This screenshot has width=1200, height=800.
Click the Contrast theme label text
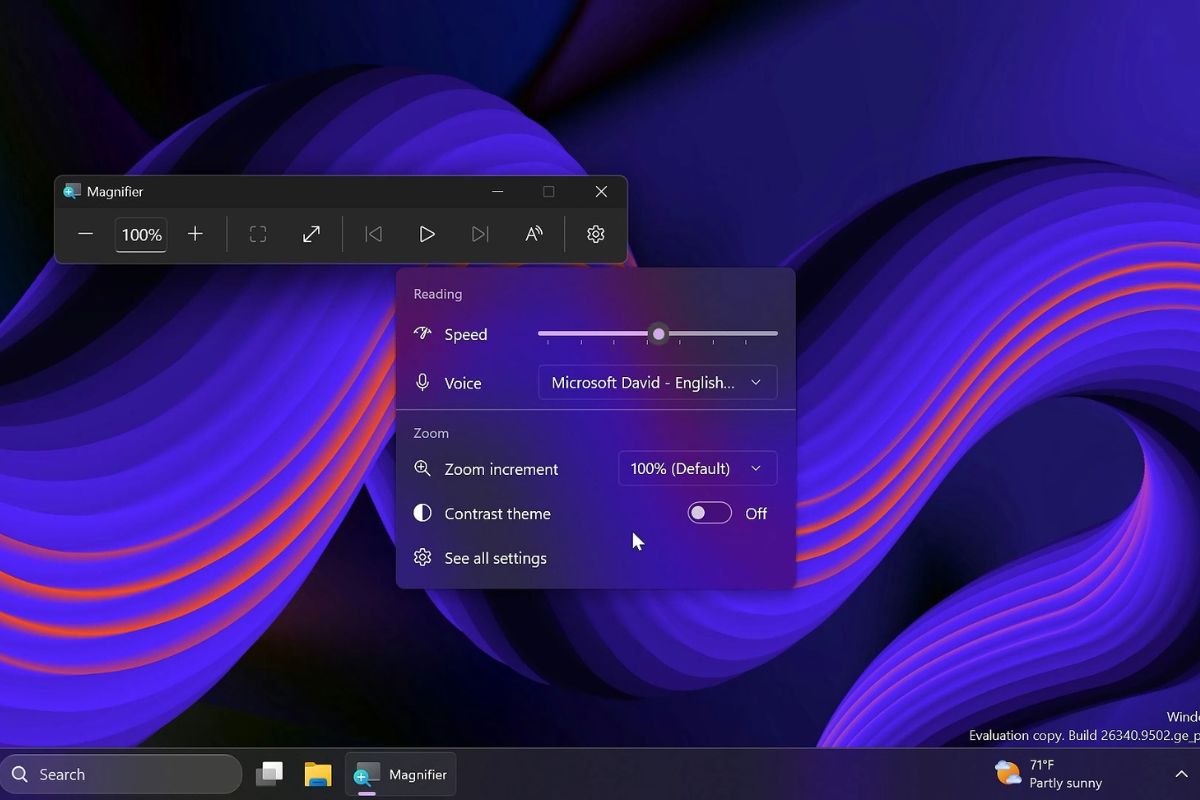pyautogui.click(x=498, y=514)
